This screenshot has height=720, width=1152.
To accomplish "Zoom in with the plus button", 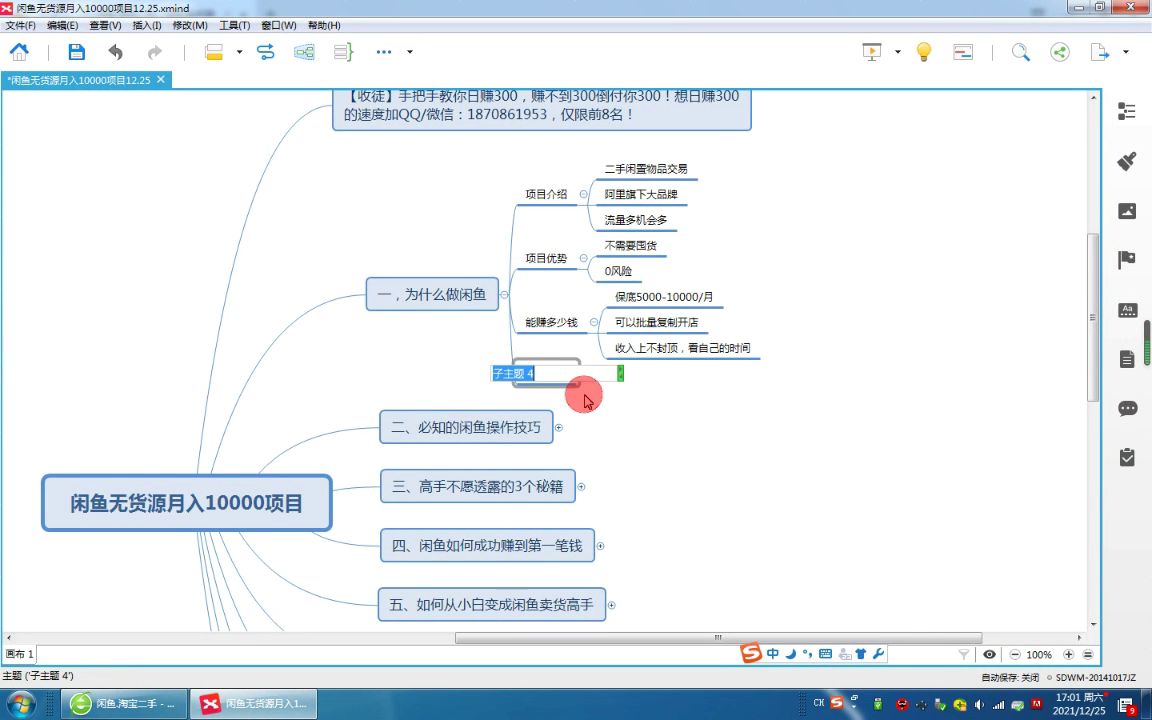I will (x=1068, y=654).
